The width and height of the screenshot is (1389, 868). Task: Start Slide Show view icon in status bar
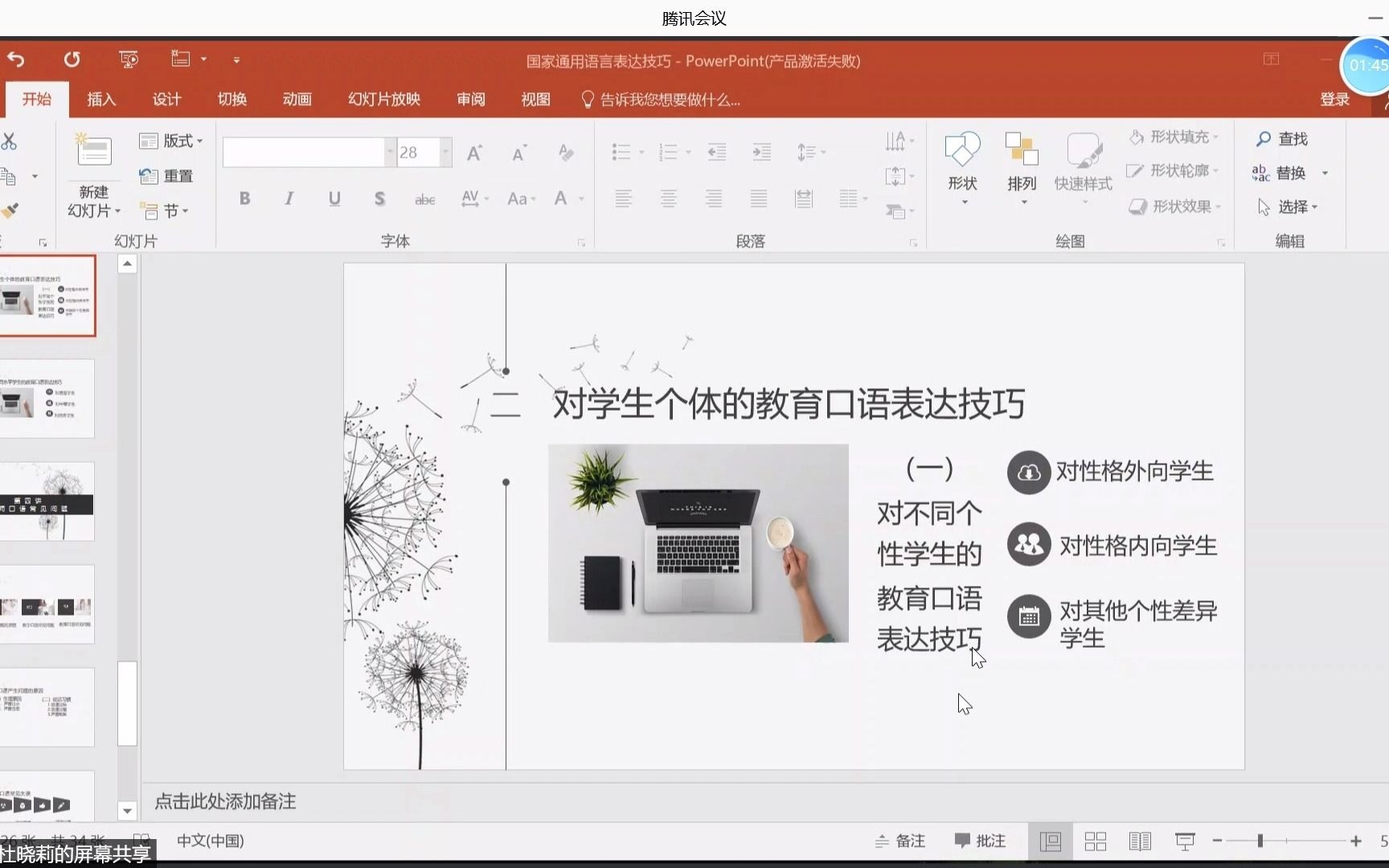coord(1185,841)
